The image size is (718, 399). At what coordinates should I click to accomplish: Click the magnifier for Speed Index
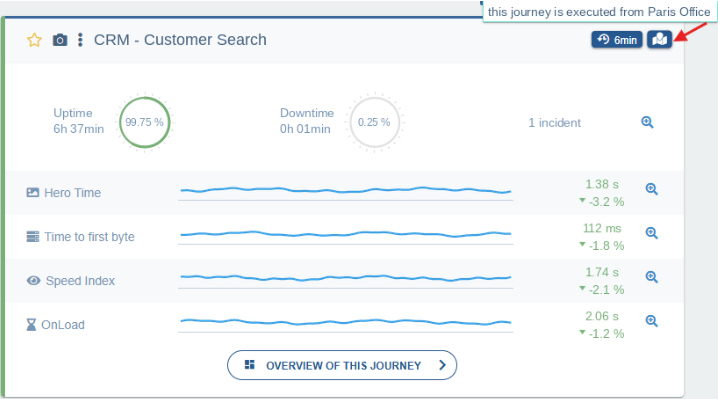(652, 277)
